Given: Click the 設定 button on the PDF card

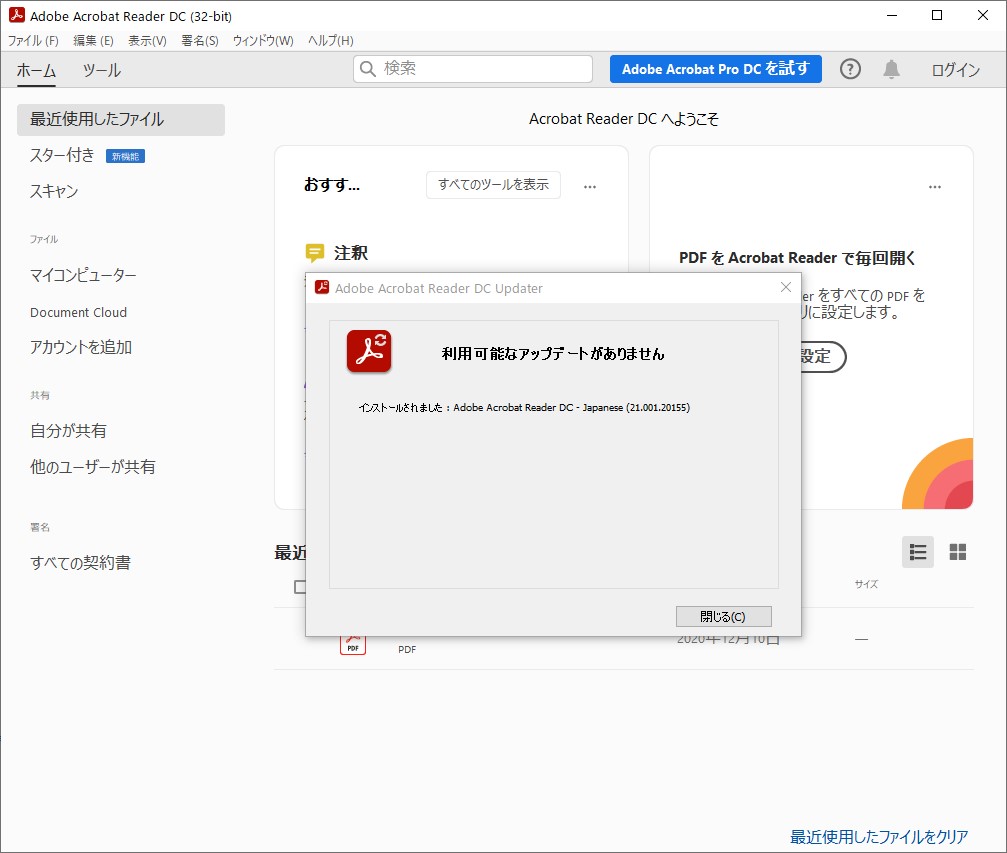Looking at the screenshot, I should (813, 357).
